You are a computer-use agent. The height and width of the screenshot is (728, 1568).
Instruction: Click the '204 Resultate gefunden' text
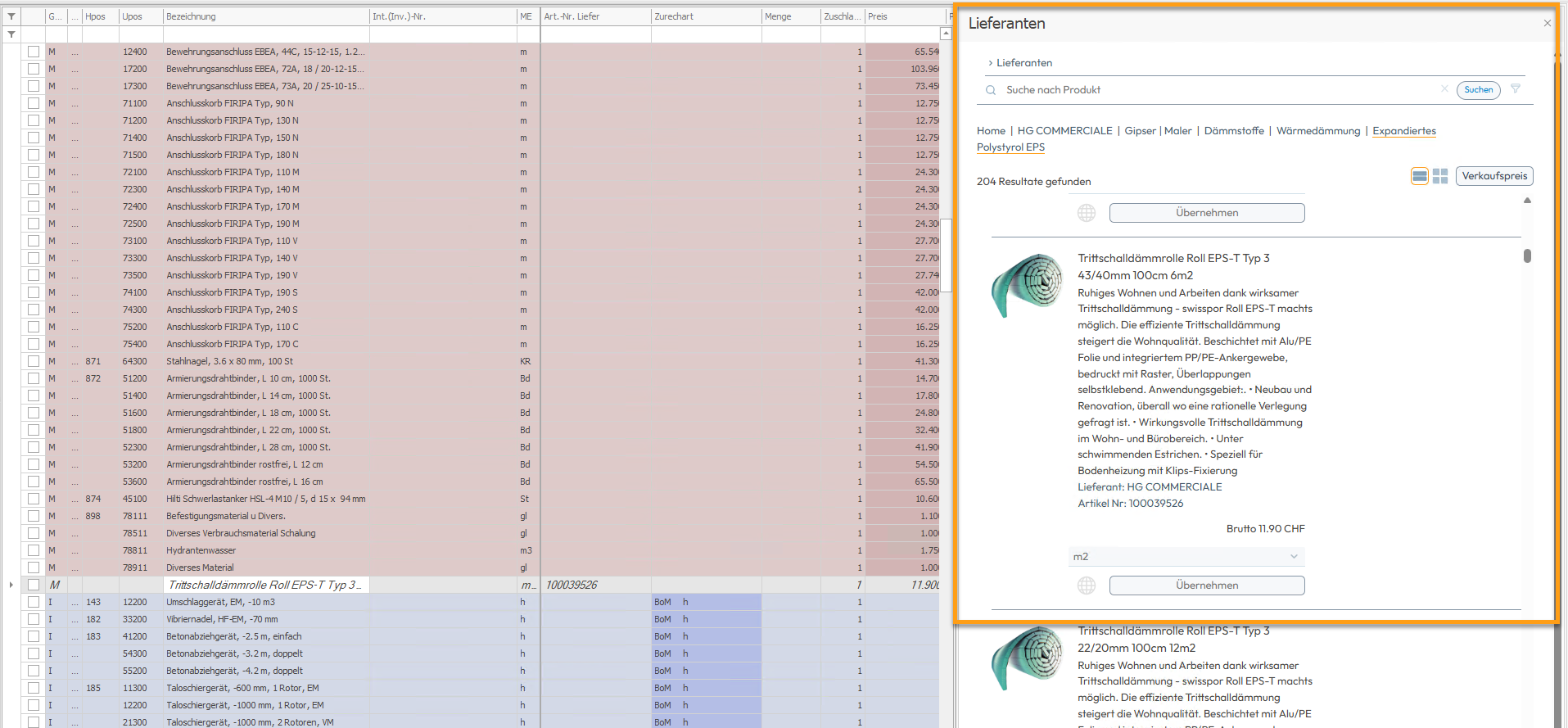1033,182
